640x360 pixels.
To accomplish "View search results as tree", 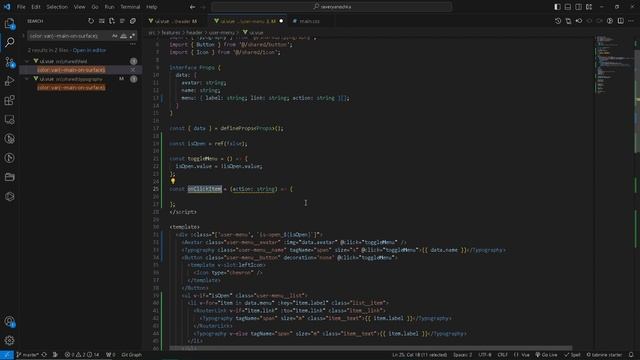I will point(122,21).
